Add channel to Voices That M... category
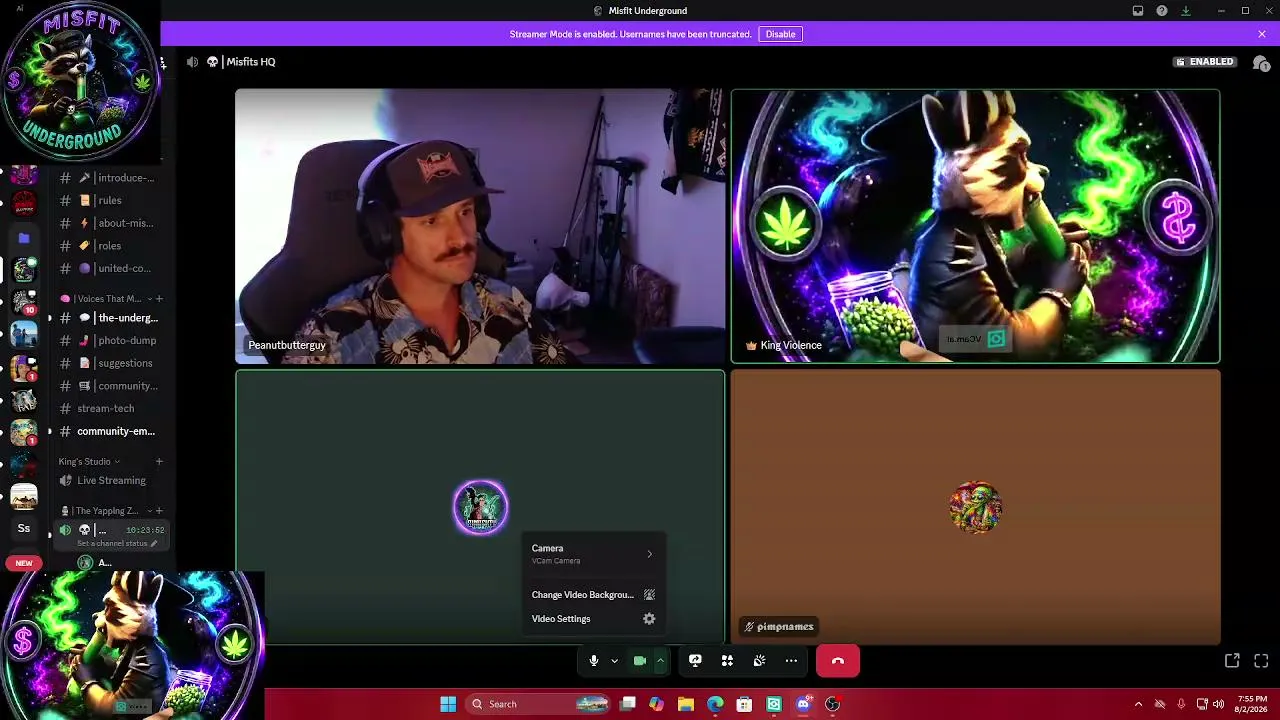This screenshot has height=720, width=1280. (159, 299)
